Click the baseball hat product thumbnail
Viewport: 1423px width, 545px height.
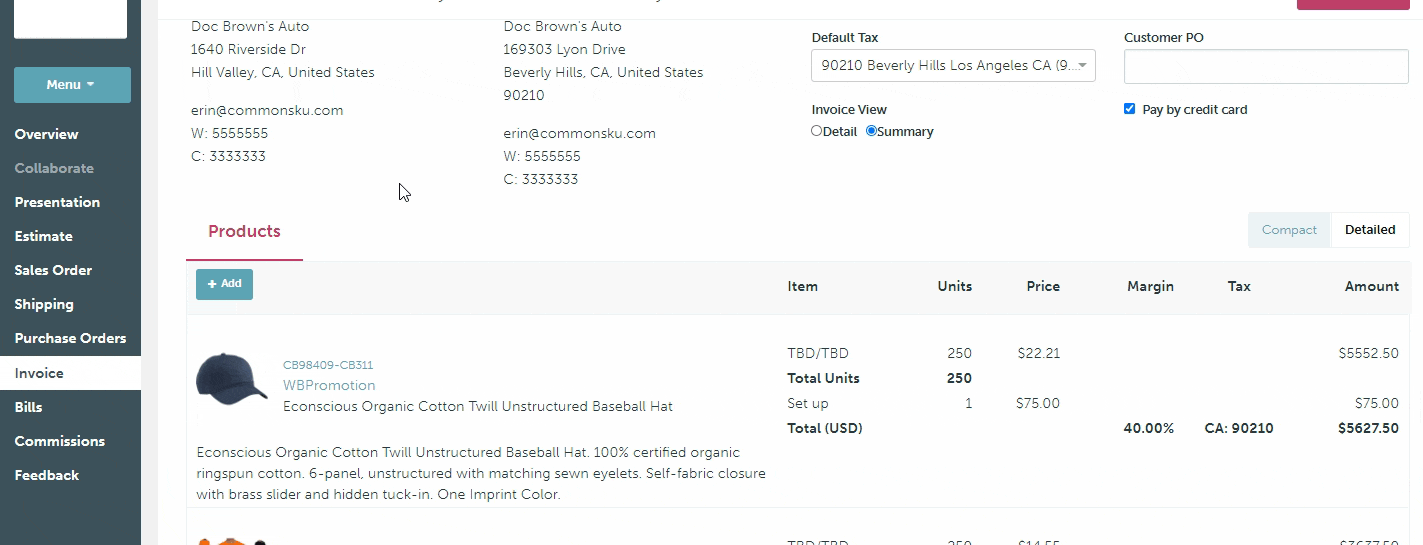pos(231,378)
